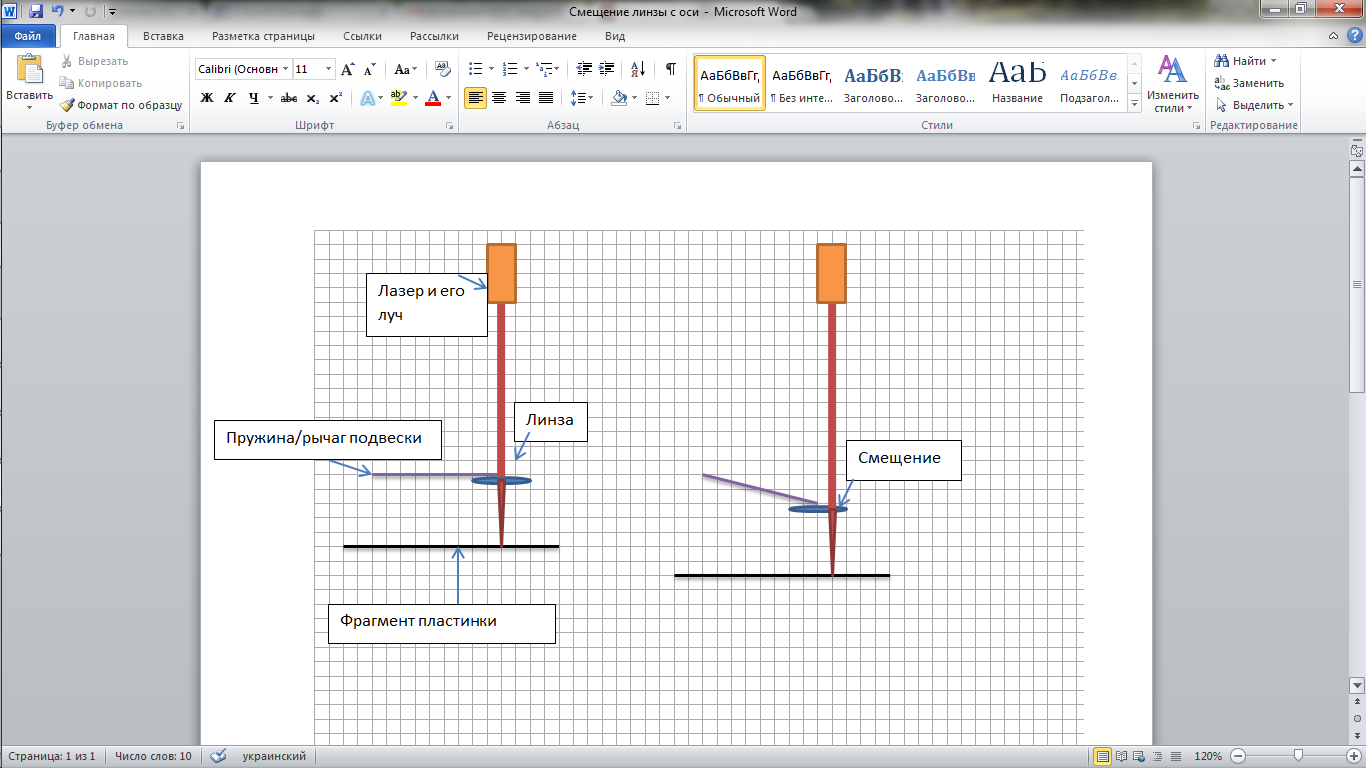Click Multilevel list icon
This screenshot has width=1366, height=768.
544,69
